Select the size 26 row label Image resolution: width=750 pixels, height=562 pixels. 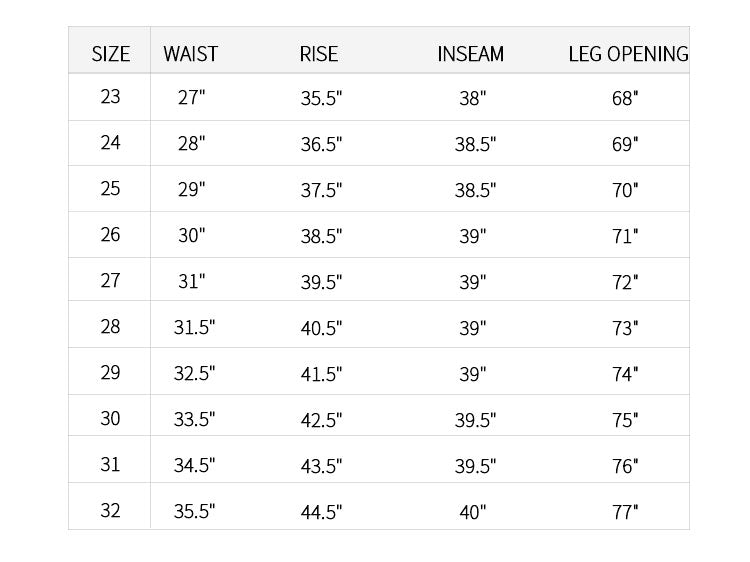110,235
